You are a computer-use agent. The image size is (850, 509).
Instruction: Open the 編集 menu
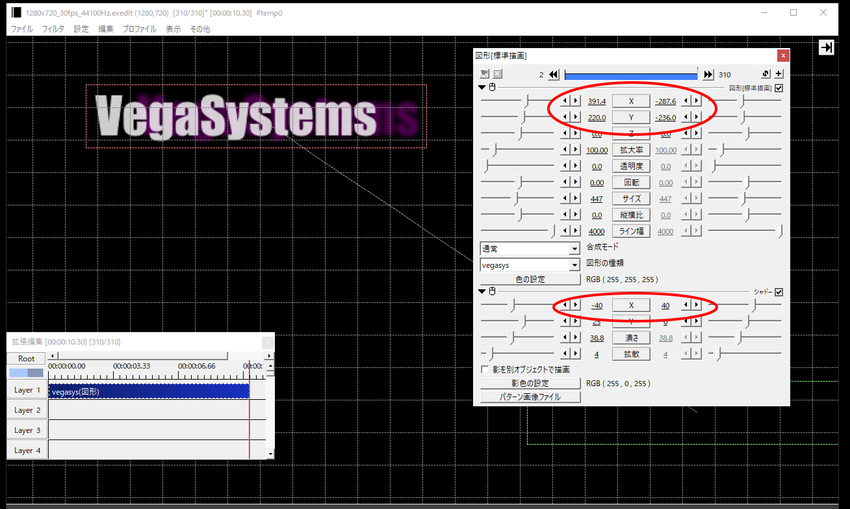(x=106, y=29)
